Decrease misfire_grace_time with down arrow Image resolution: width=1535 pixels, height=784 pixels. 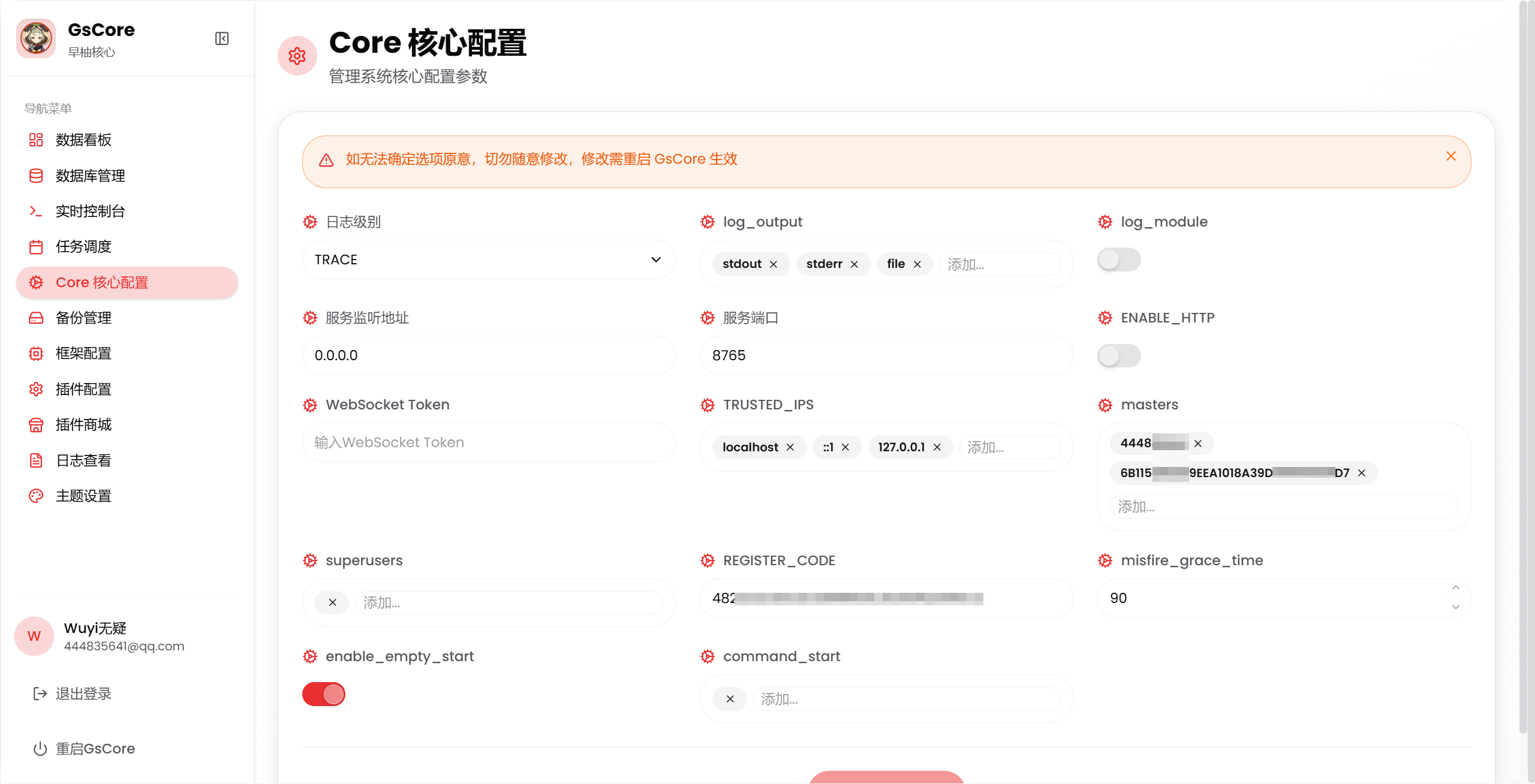coord(1456,608)
